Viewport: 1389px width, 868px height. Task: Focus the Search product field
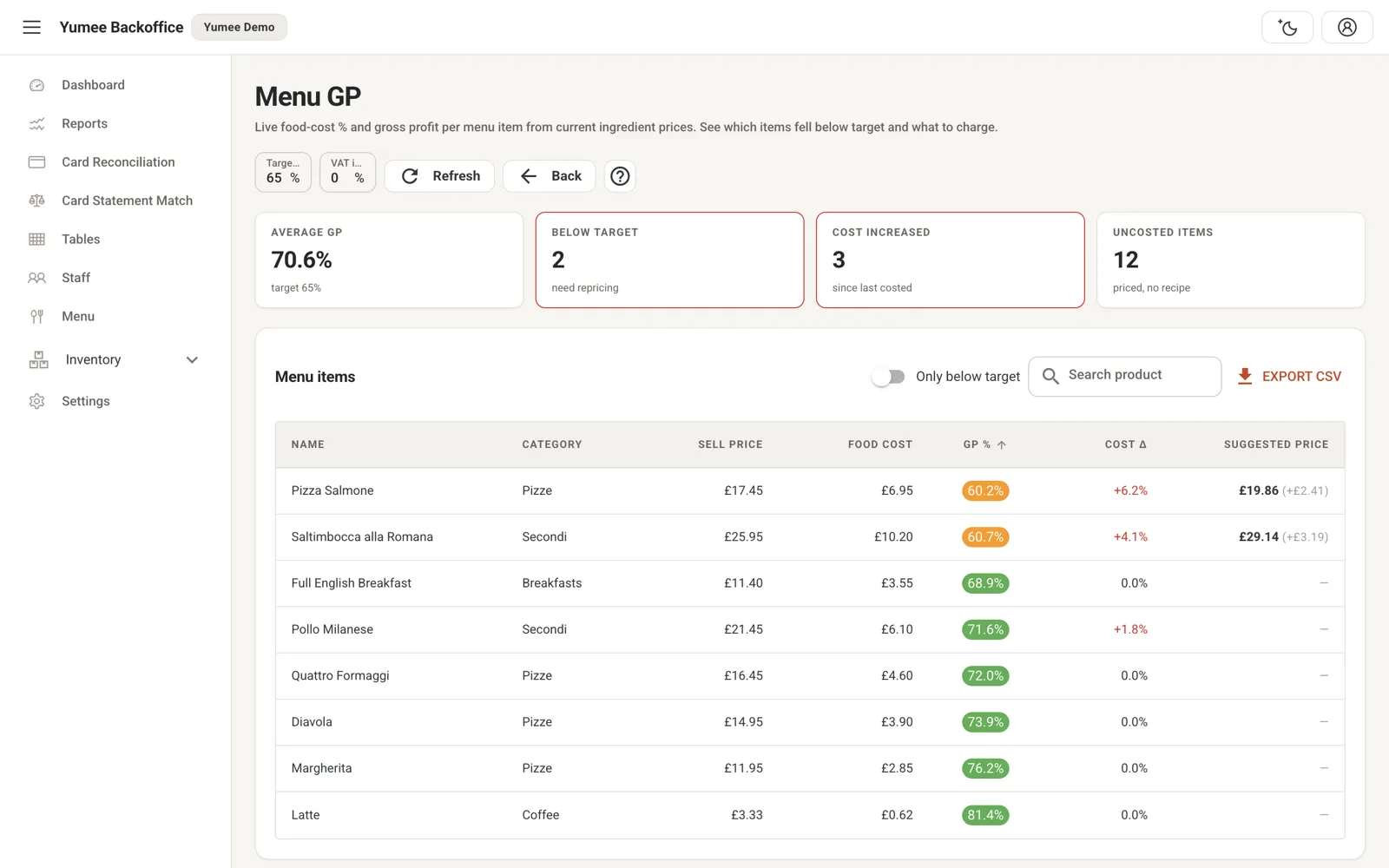tap(1125, 377)
